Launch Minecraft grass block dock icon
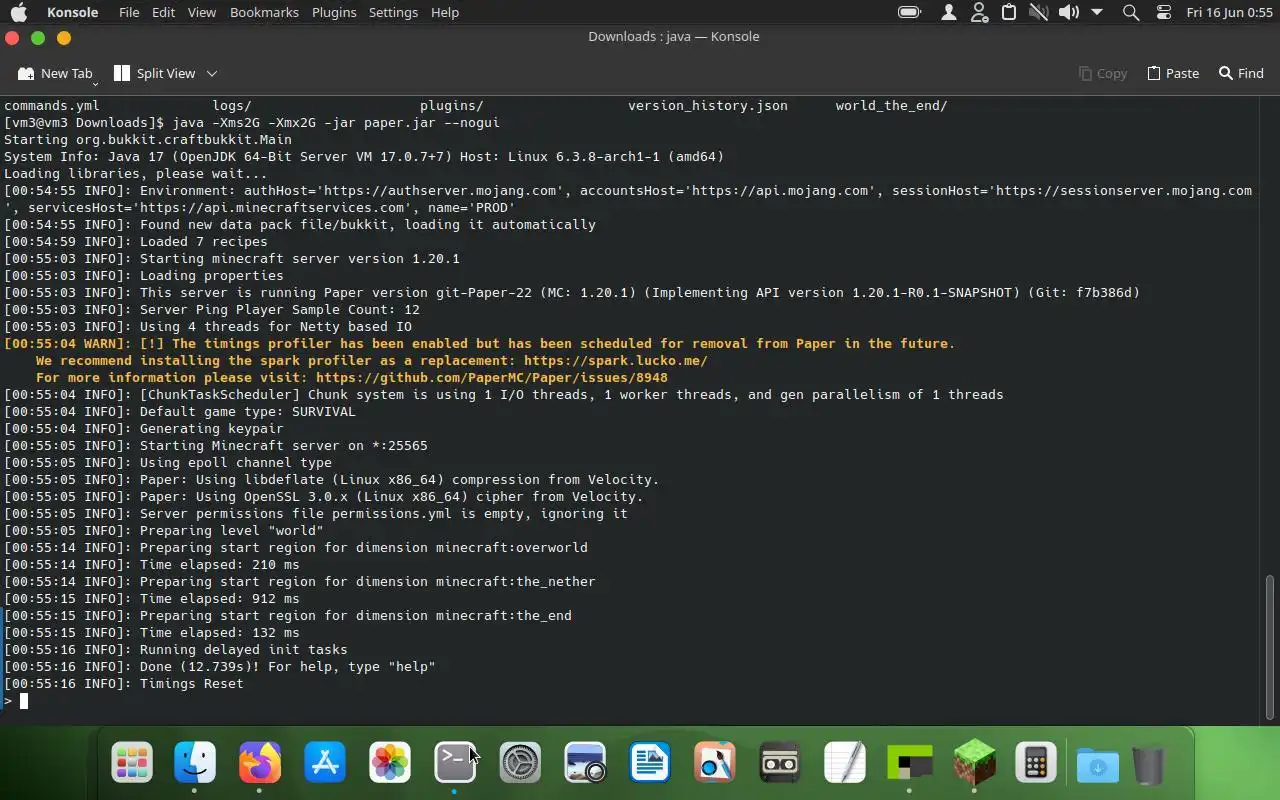The width and height of the screenshot is (1280, 800). [974, 763]
